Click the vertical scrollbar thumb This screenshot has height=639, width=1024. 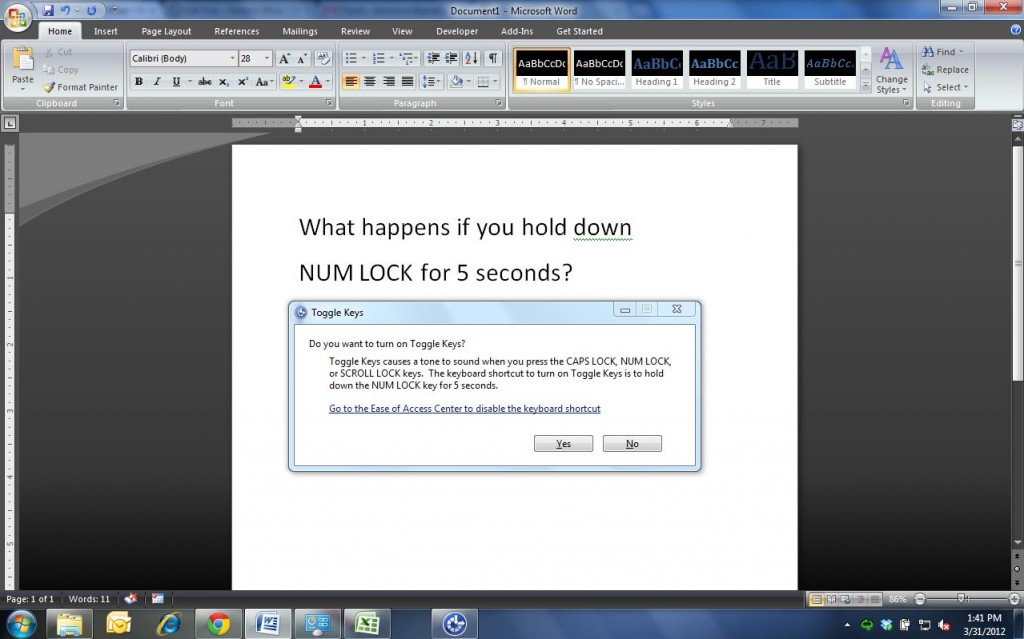pos(1017,263)
